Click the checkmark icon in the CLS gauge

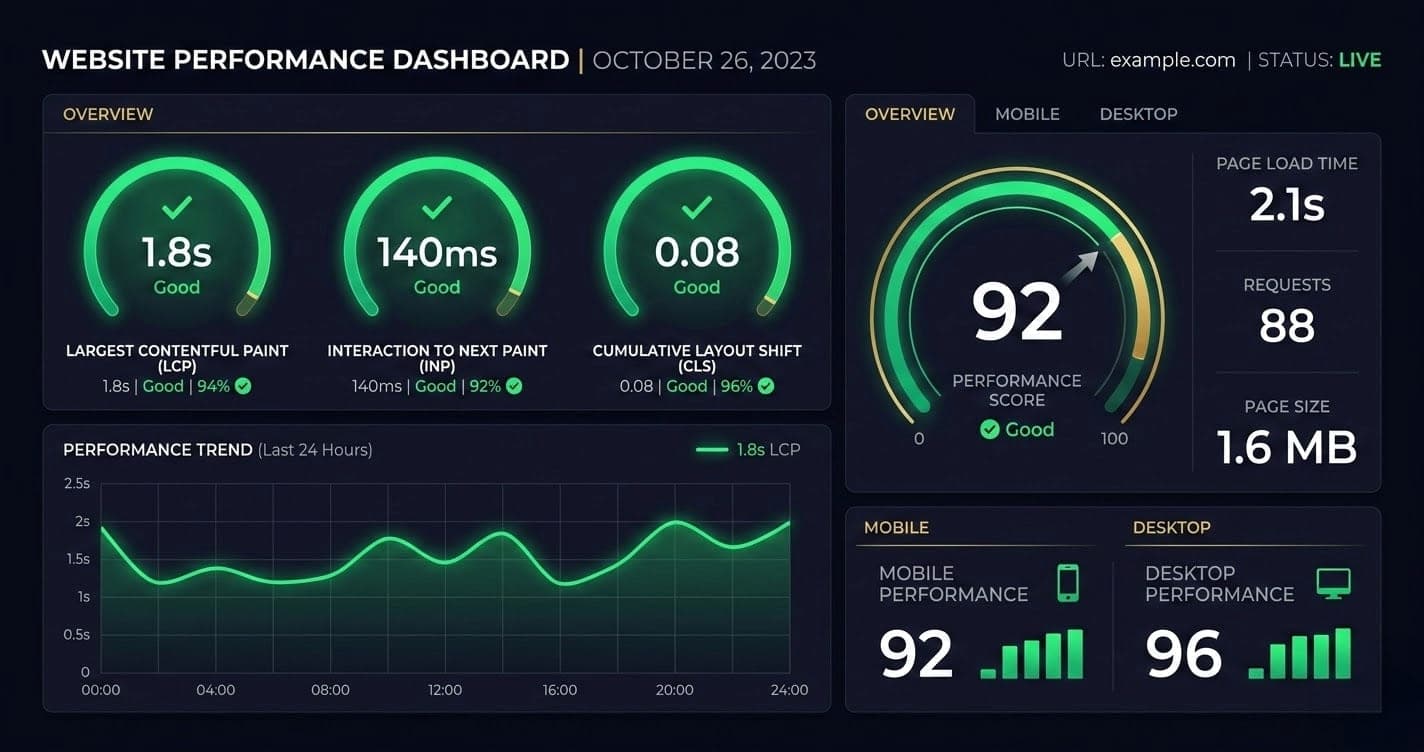click(696, 208)
